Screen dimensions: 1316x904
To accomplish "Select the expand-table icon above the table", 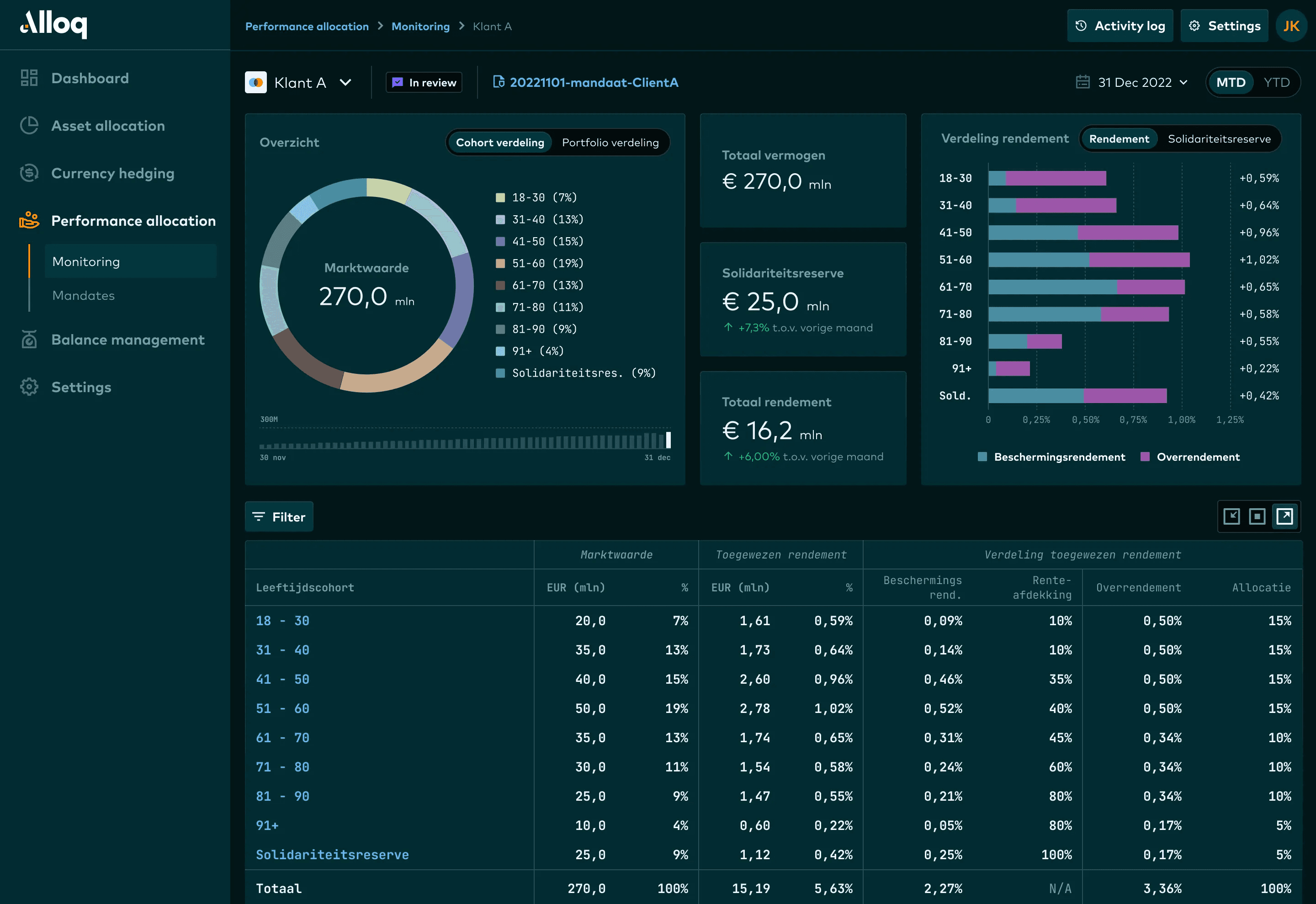I will [1285, 516].
